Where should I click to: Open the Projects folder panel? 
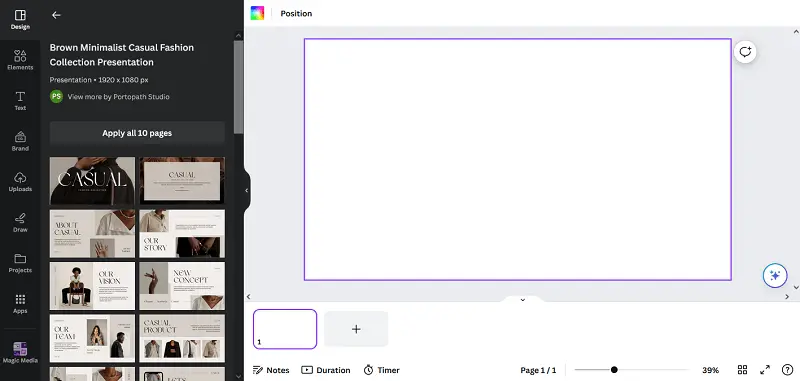pyautogui.click(x=20, y=263)
